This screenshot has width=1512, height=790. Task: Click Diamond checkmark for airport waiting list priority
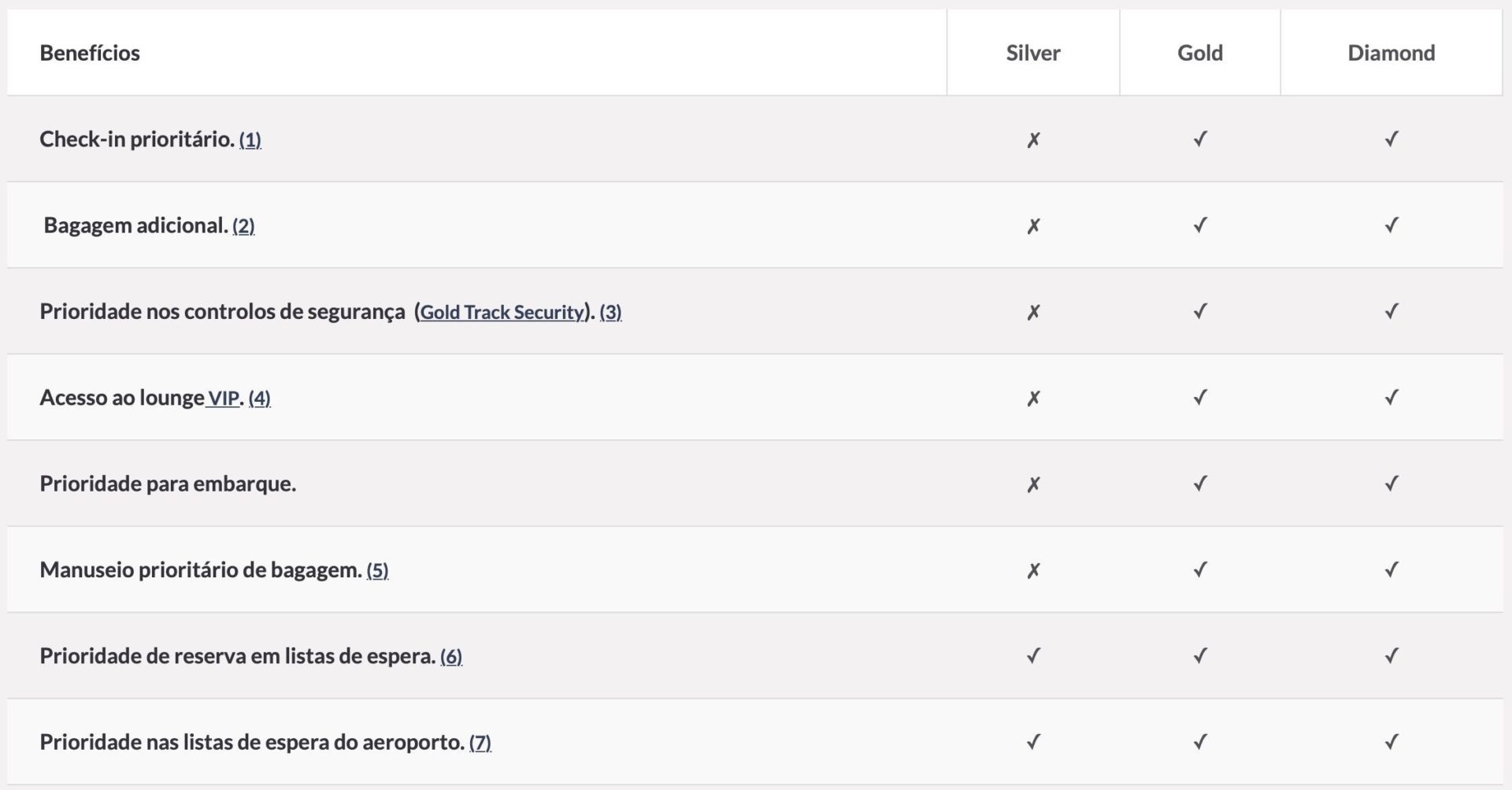pyautogui.click(x=1391, y=742)
